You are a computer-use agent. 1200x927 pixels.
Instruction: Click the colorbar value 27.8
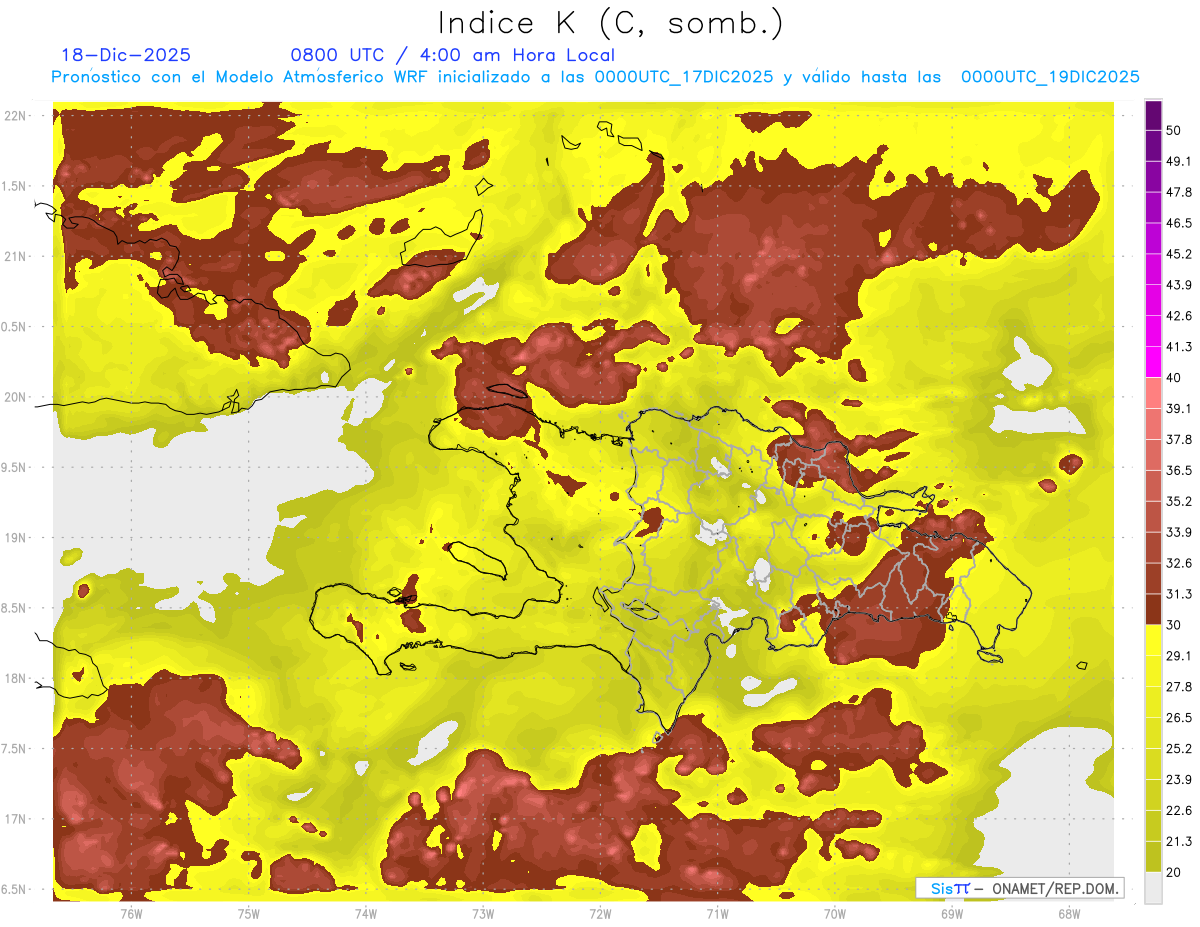coord(1180,686)
